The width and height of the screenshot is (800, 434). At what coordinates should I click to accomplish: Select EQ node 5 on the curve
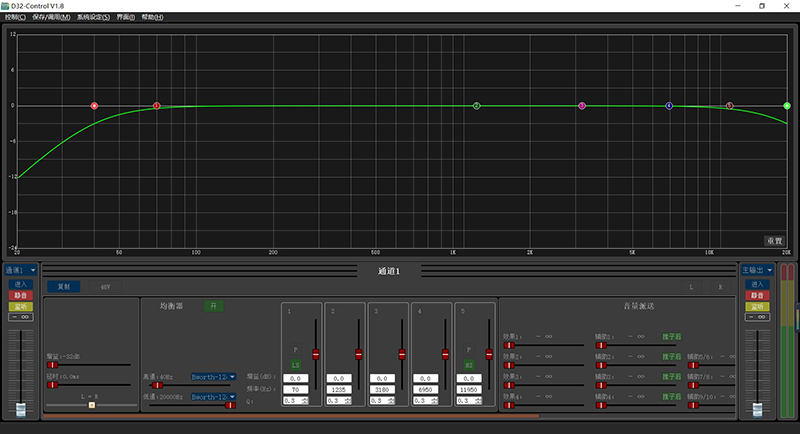click(x=729, y=105)
